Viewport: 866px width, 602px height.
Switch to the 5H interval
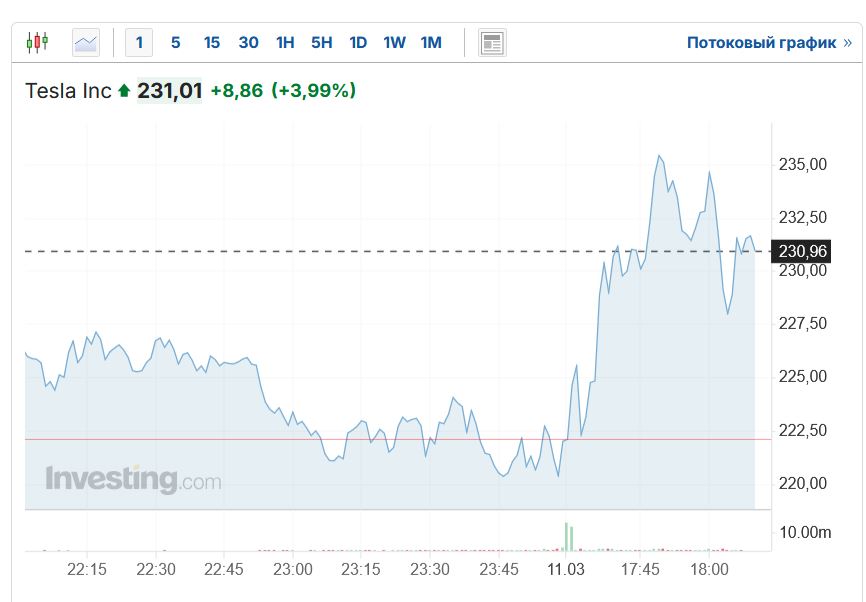click(x=321, y=43)
